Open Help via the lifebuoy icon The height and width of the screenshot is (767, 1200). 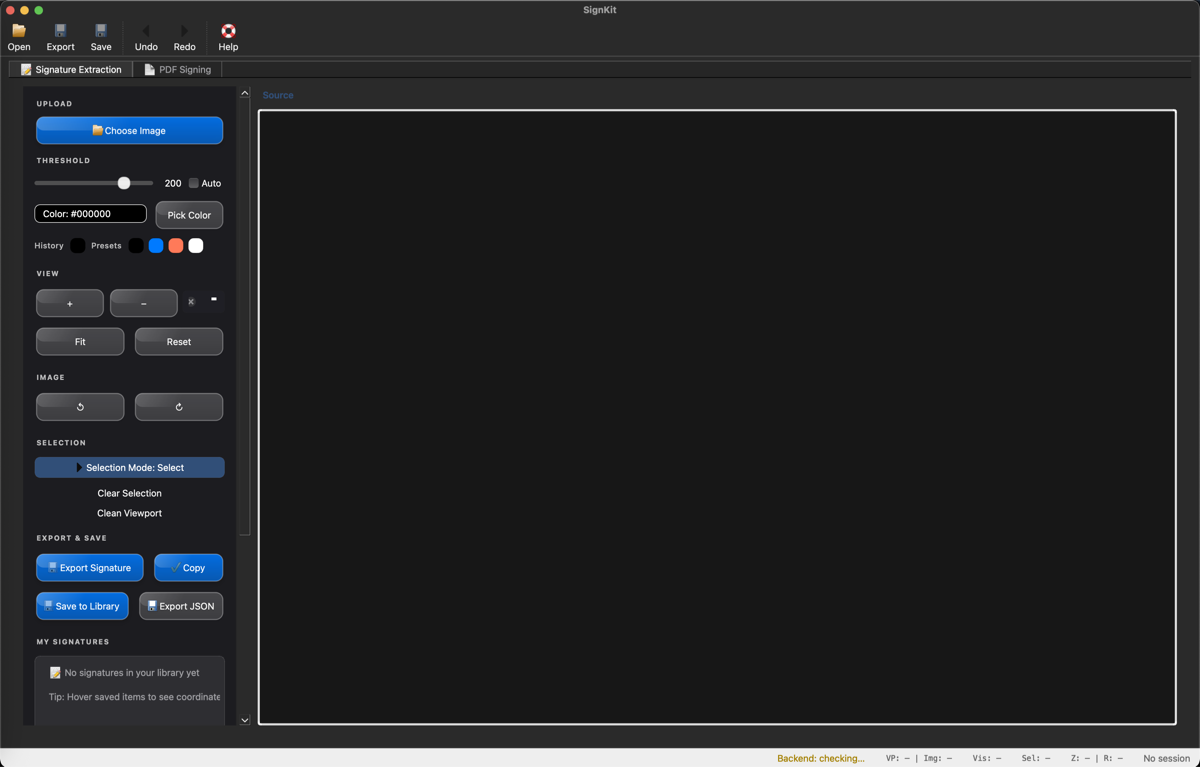[x=228, y=32]
